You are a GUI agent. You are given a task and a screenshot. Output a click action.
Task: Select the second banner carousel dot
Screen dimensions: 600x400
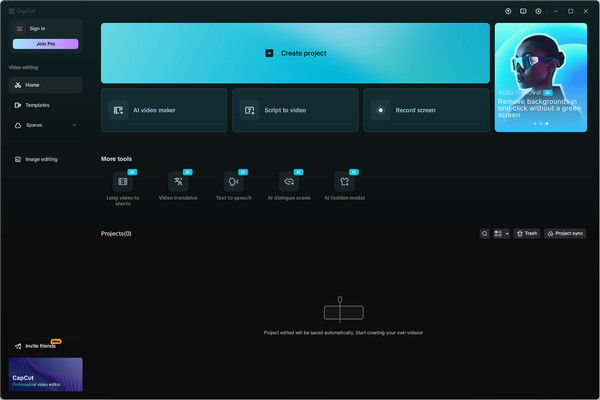[541, 124]
